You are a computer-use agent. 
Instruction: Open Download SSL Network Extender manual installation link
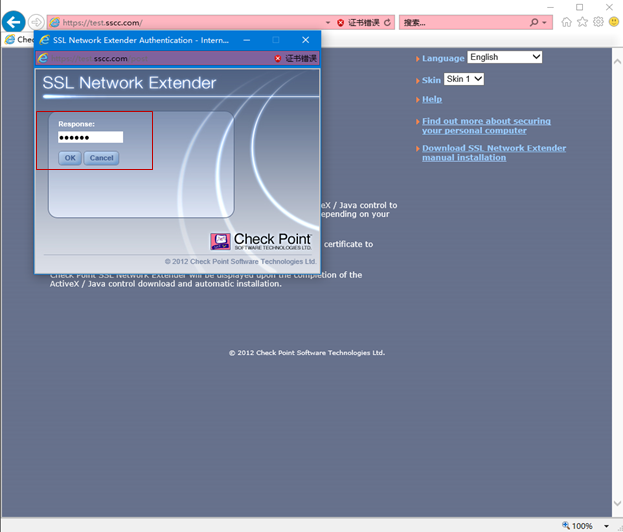494,153
